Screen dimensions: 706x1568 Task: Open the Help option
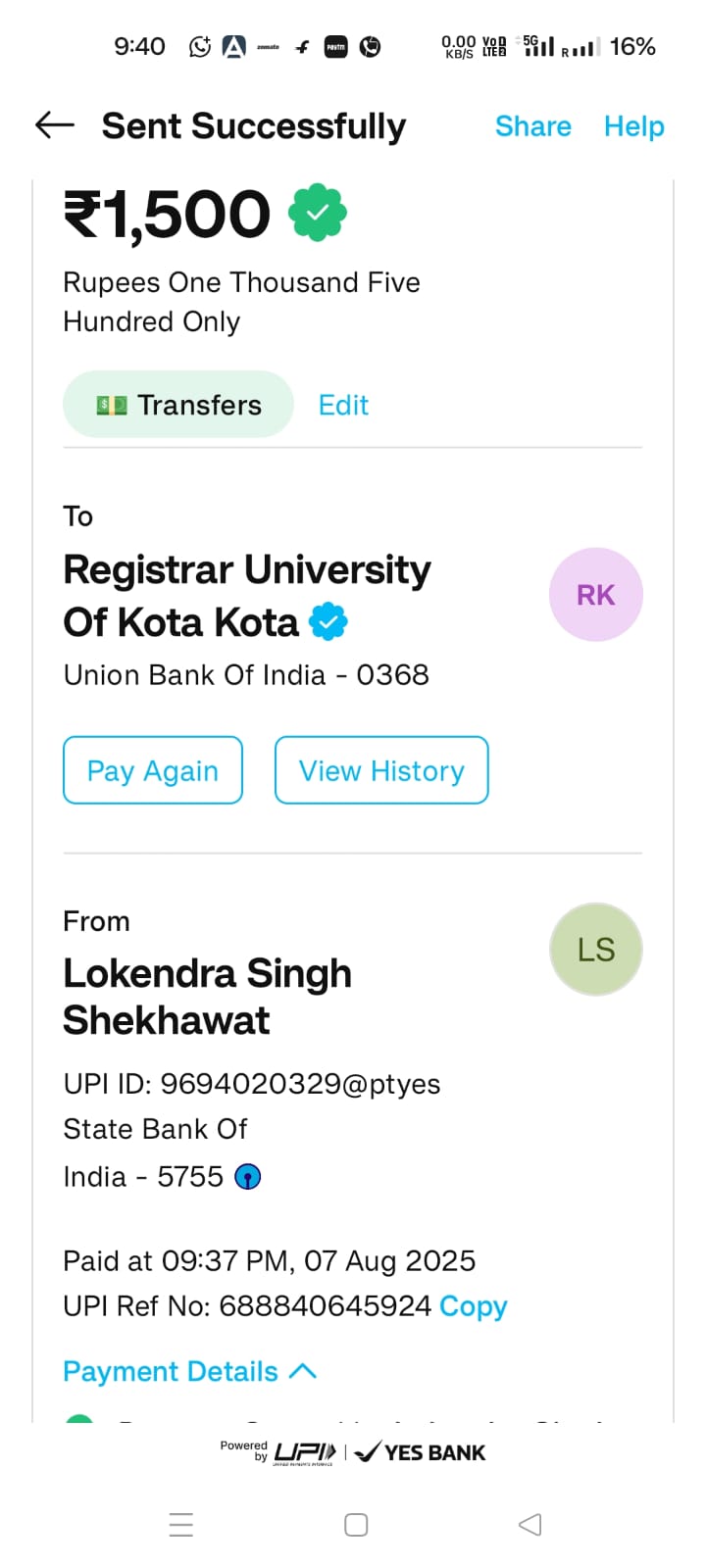coord(633,126)
